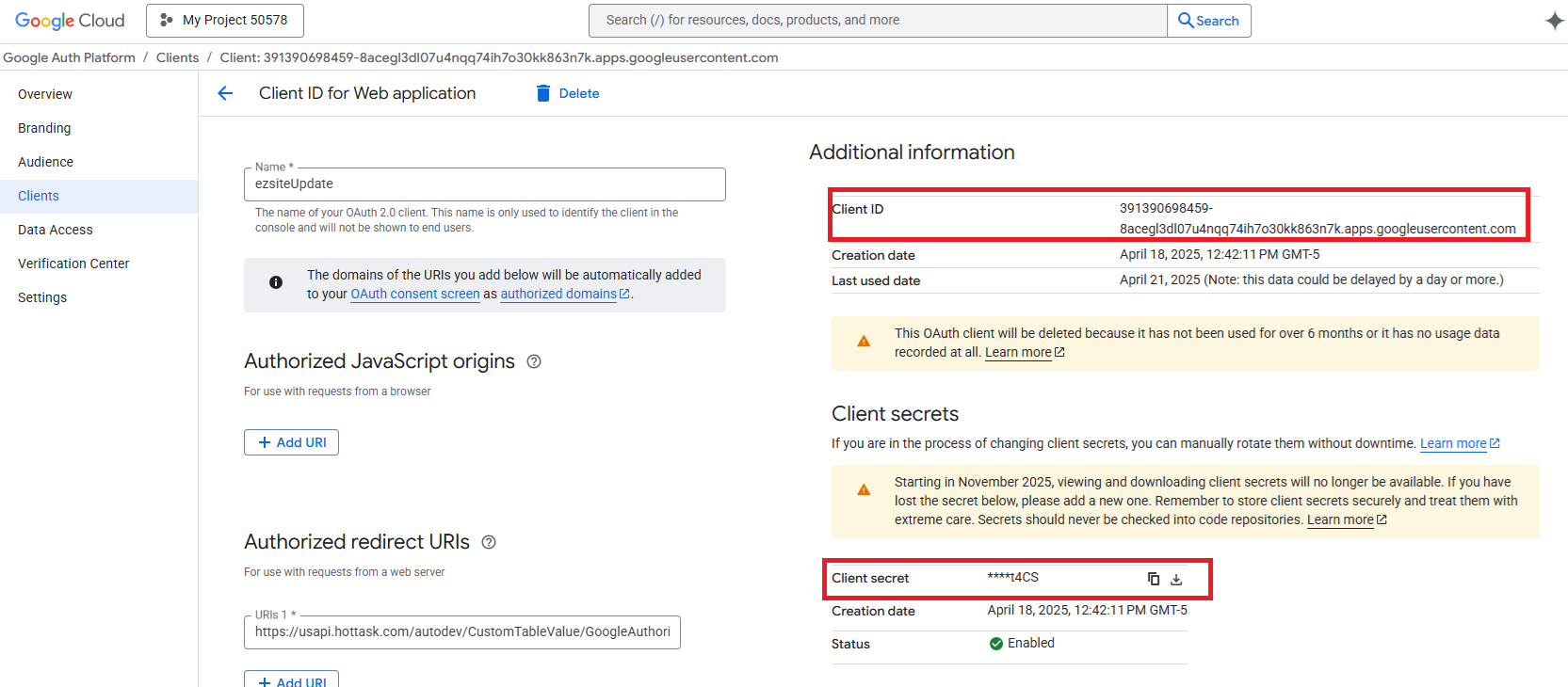This screenshot has width=1568, height=687.
Task: Click the back arrow beside Client ID title
Action: coord(225,93)
